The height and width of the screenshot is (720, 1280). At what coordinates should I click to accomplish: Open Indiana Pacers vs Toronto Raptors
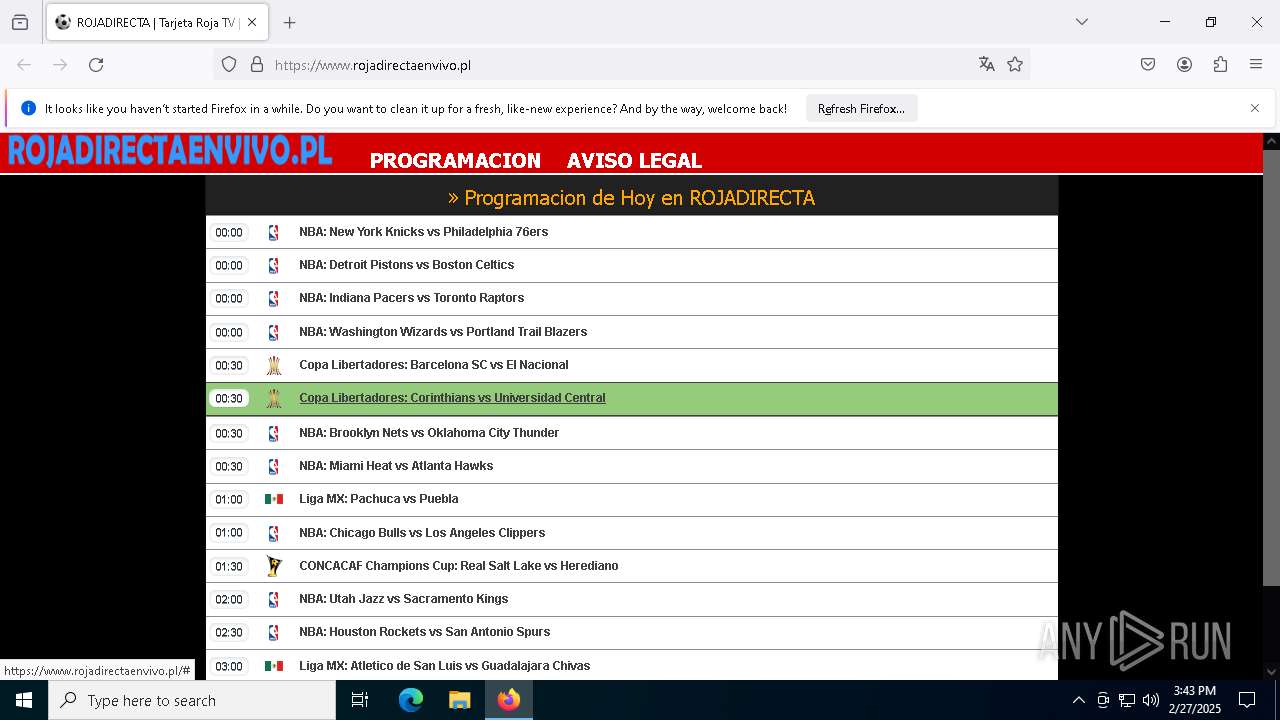(x=411, y=298)
